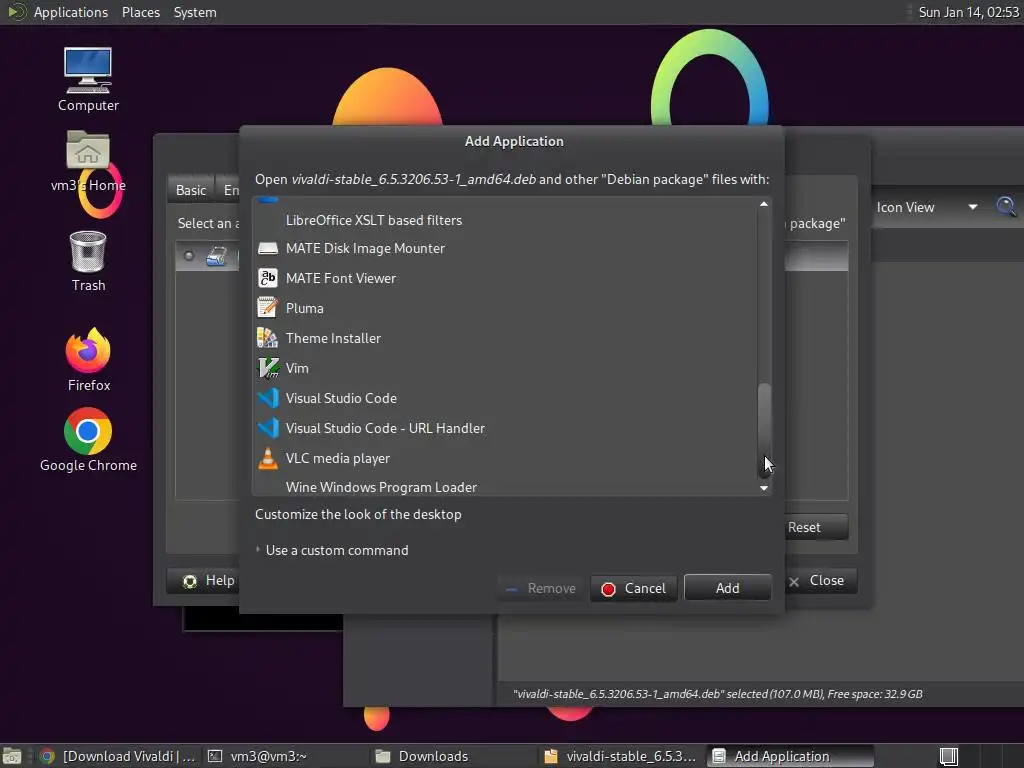The image size is (1024, 768).
Task: Open the Icon View dropdown
Action: tap(927, 207)
